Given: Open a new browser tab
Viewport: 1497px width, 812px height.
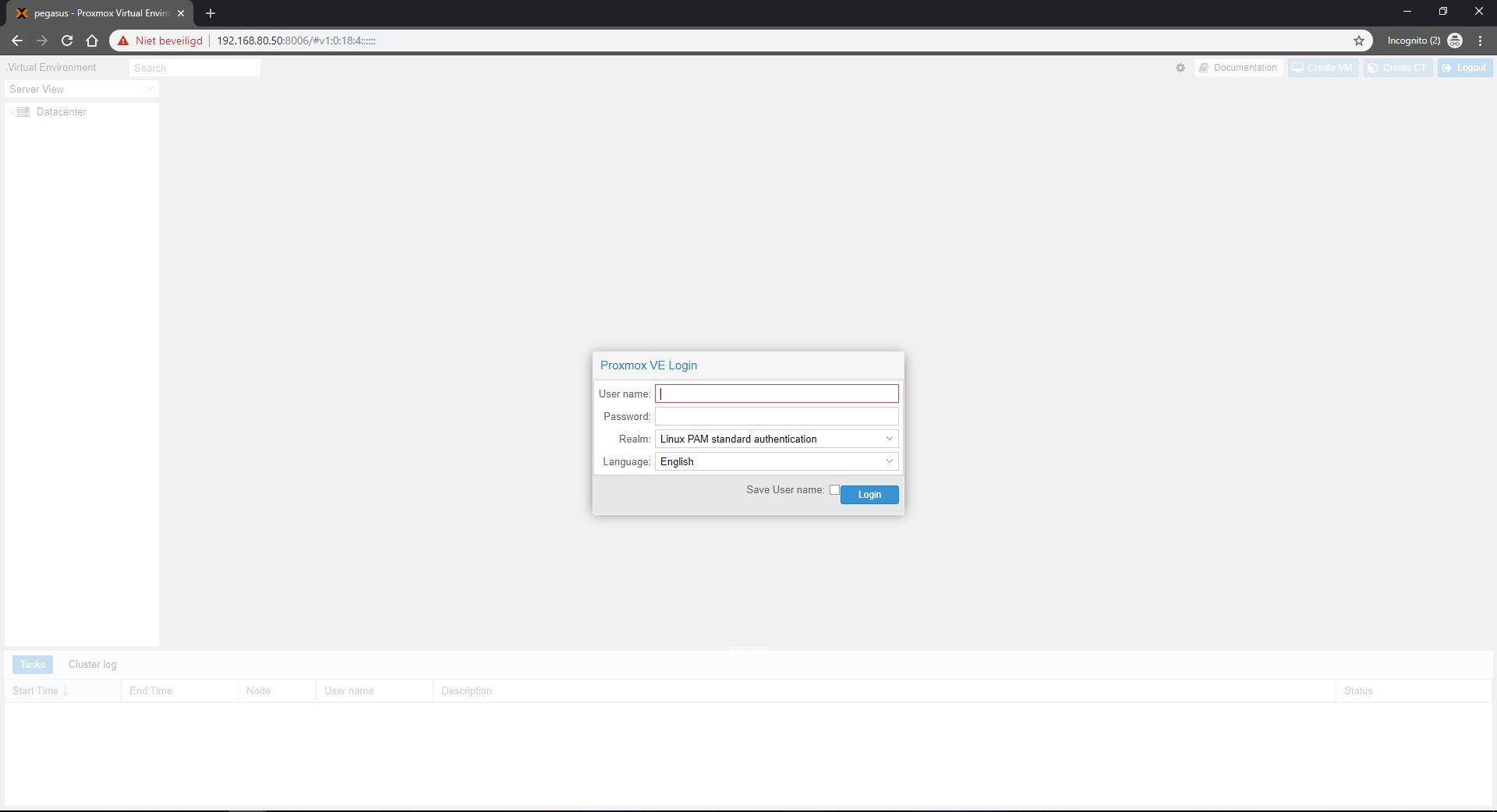Looking at the screenshot, I should 211,13.
